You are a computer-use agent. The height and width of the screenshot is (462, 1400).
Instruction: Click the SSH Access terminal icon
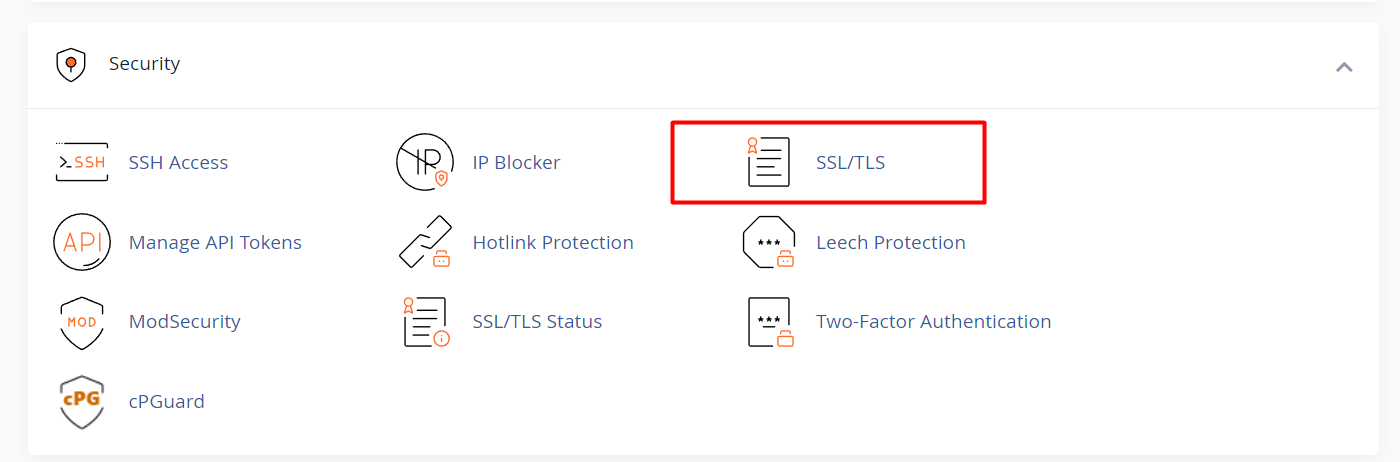point(81,162)
